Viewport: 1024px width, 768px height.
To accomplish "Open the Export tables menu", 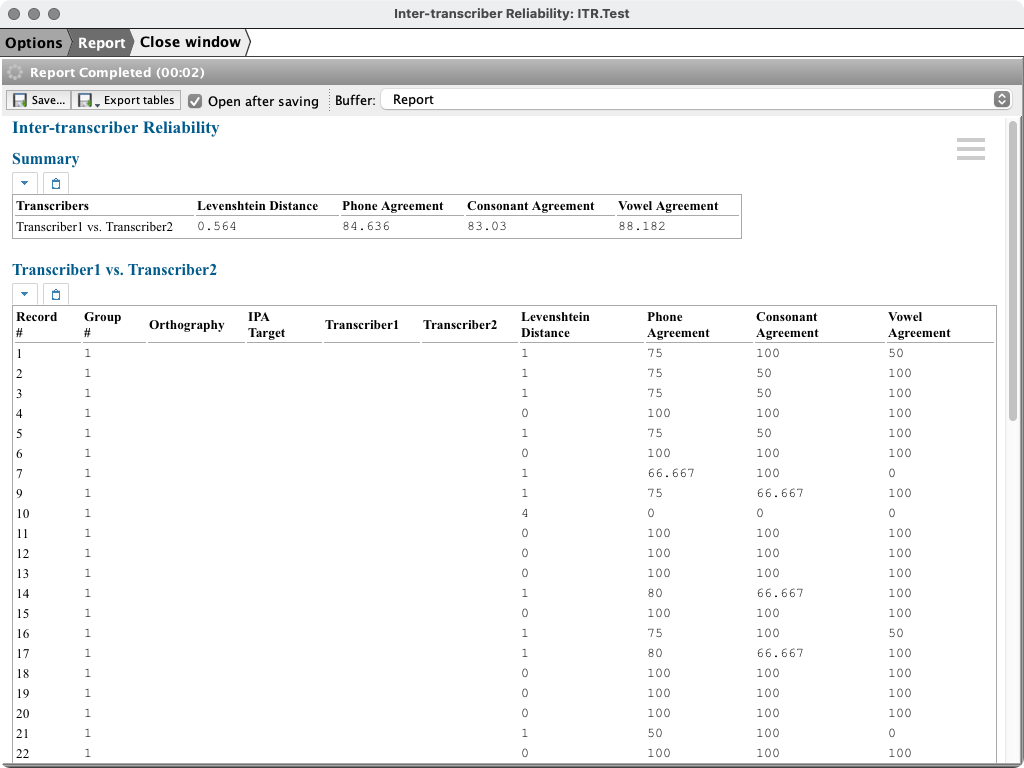I will (x=127, y=100).
